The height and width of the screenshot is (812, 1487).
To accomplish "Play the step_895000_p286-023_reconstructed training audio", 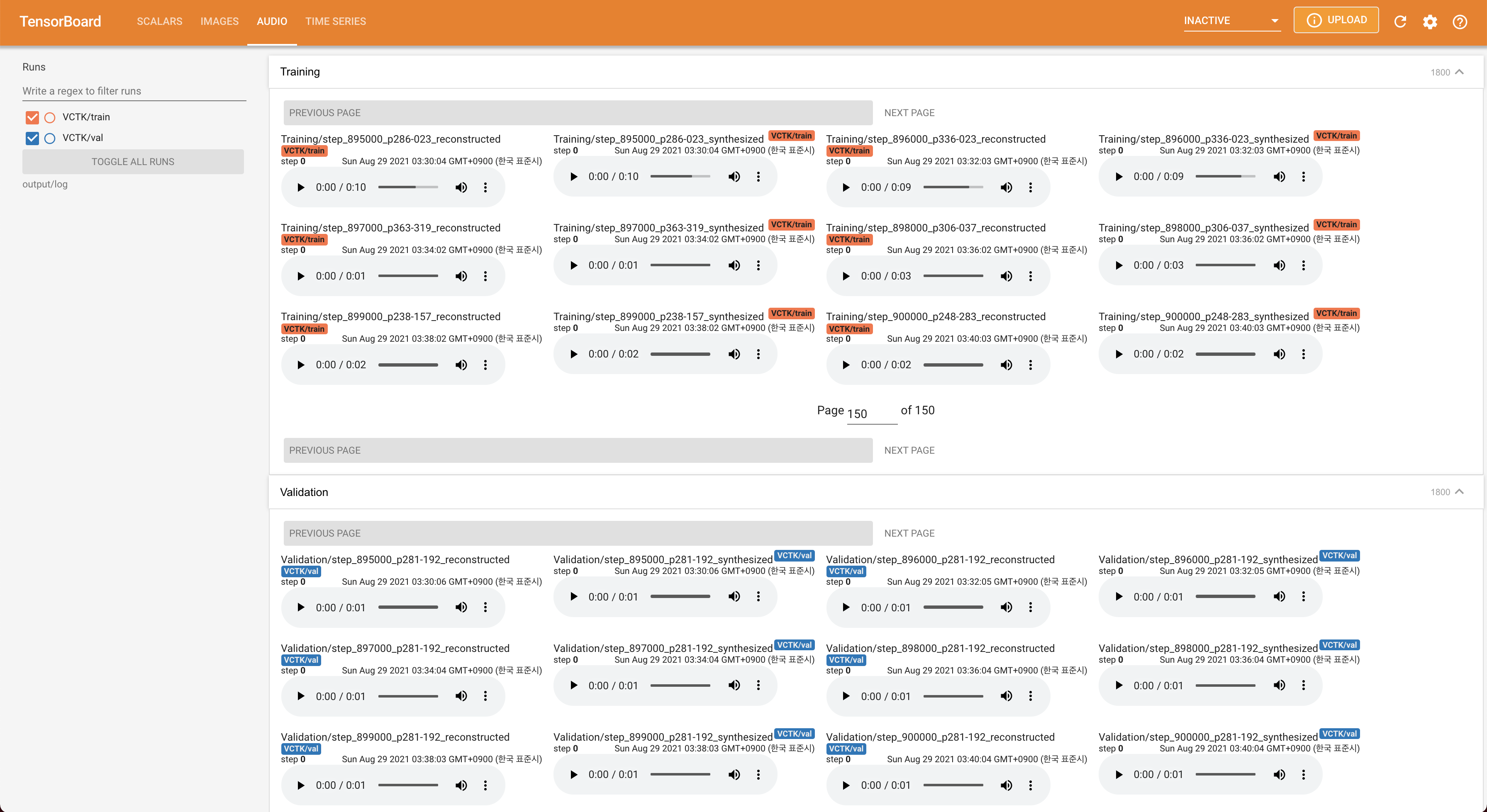I will (301, 187).
